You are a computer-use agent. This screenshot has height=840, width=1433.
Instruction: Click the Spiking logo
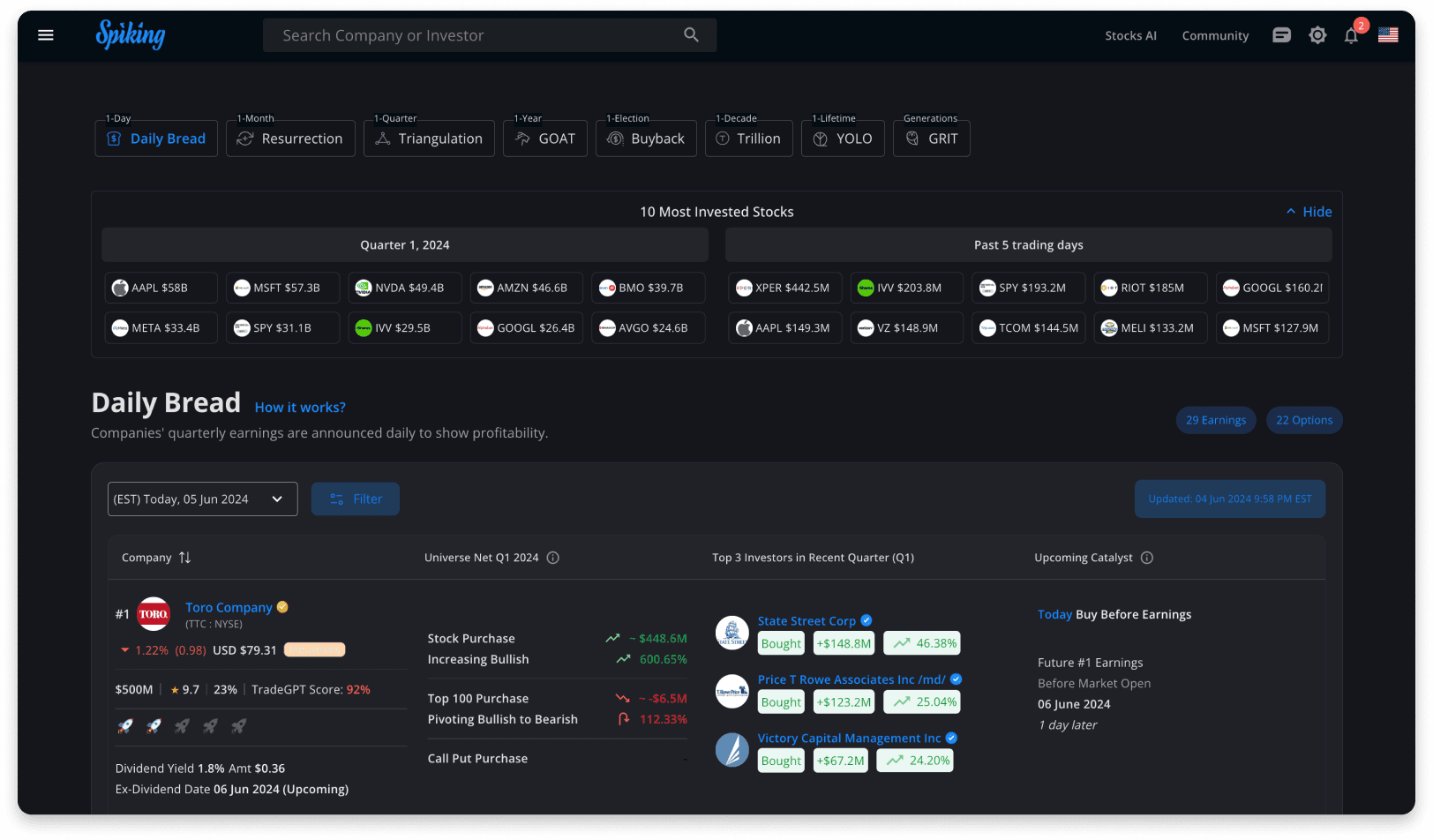[x=131, y=35]
